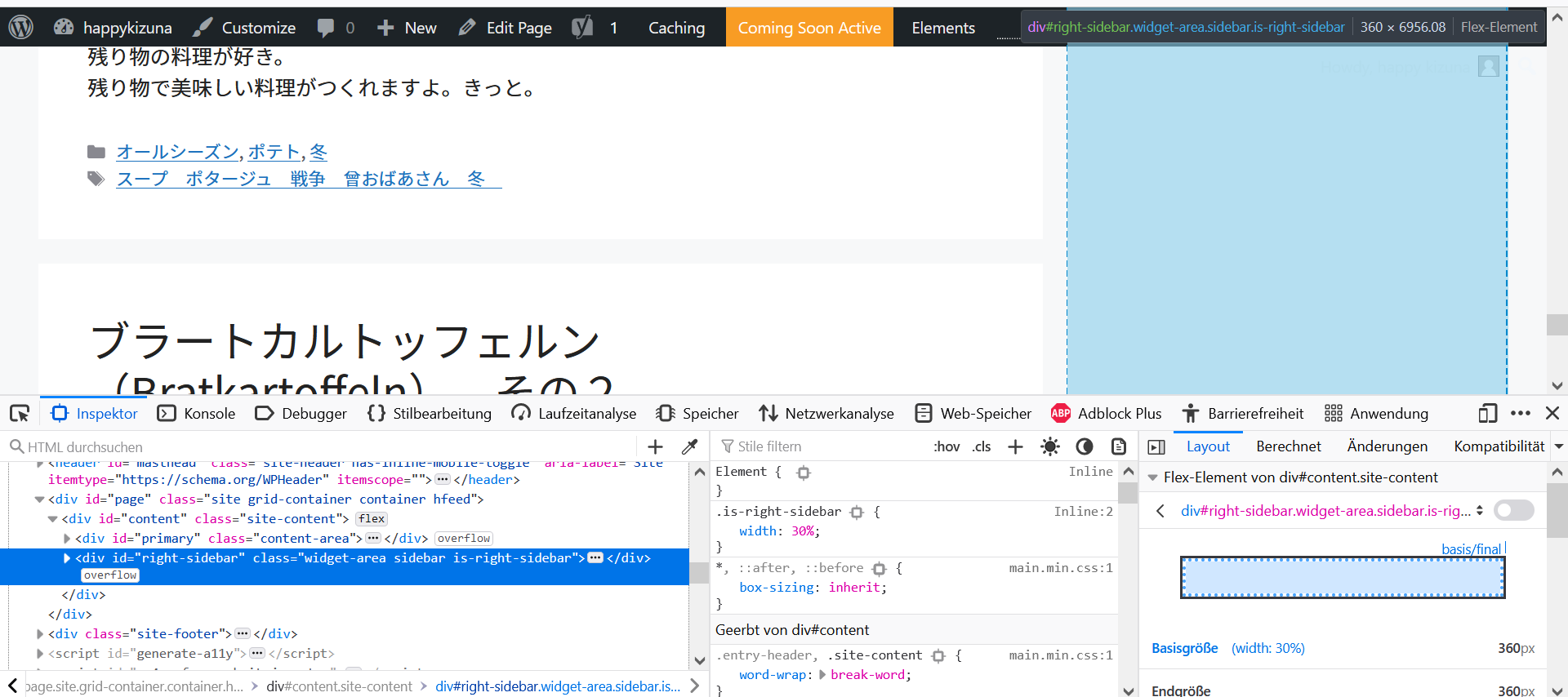Viewport: 1568px width, 697px height.
Task: Open the Web-Speicher tab
Action: tap(973, 413)
